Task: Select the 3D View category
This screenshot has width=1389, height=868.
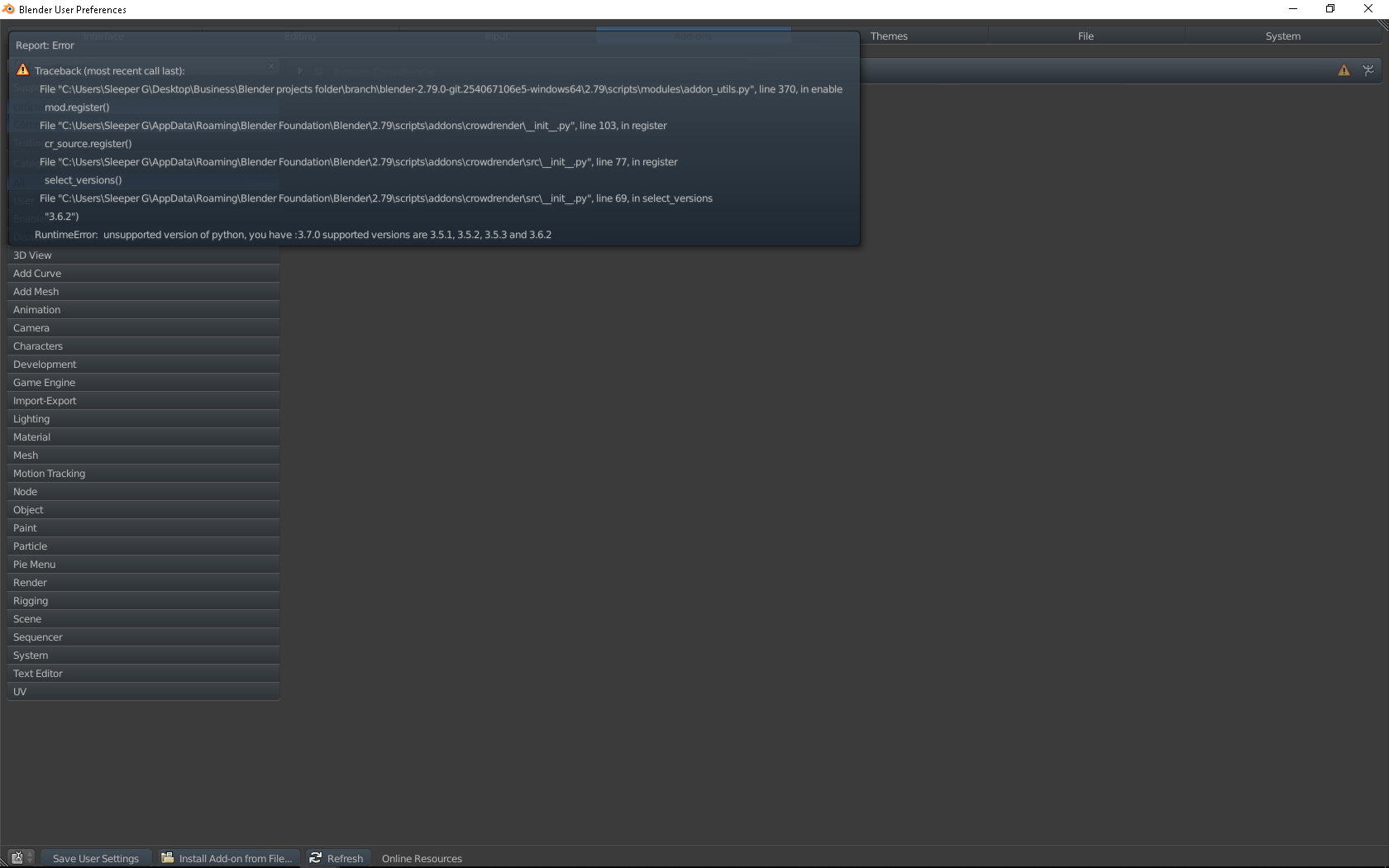Action: pos(144,255)
